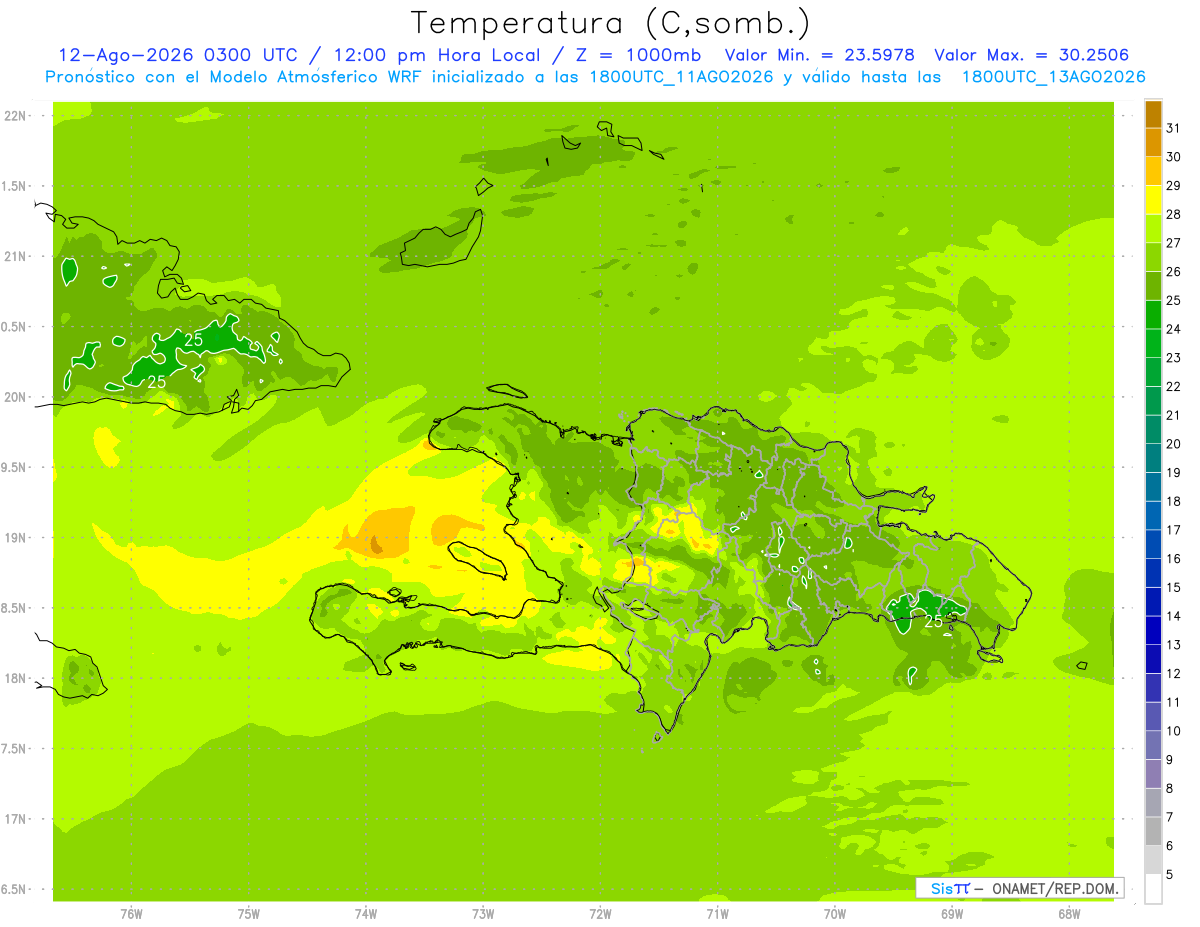This screenshot has width=1200, height=927.
Task: Click the "1800UTC_13AGO2026" valid-until time
Action: click(x=1053, y=77)
